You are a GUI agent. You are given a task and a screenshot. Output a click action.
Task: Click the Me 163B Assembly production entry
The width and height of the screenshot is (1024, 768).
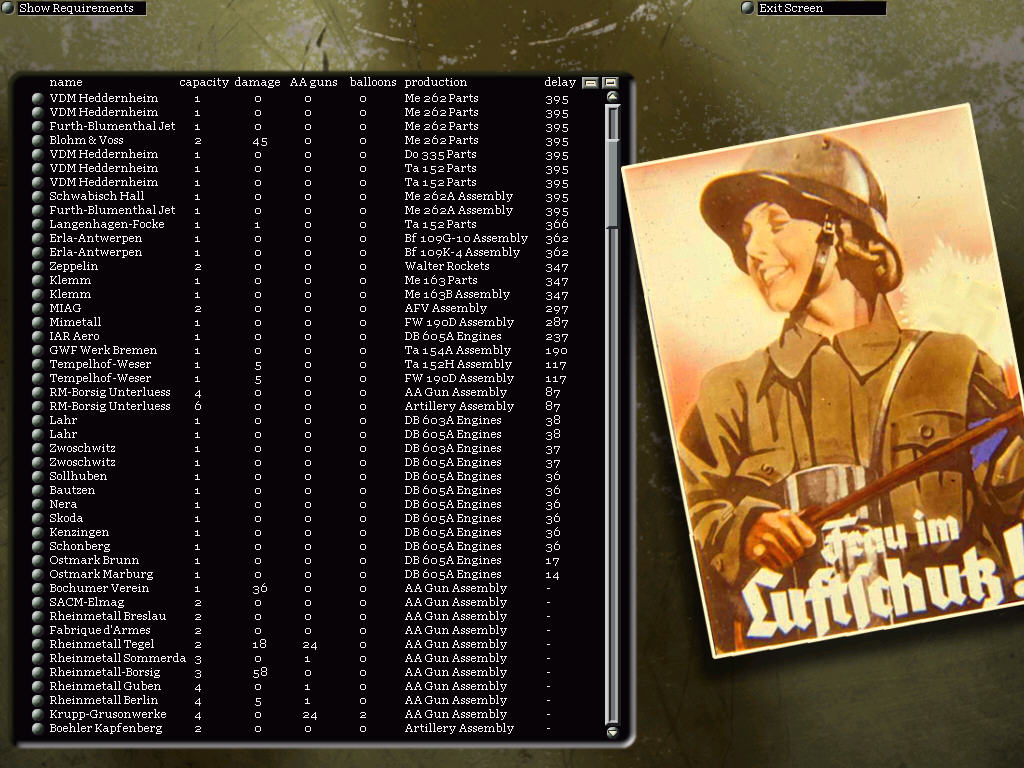[457, 294]
